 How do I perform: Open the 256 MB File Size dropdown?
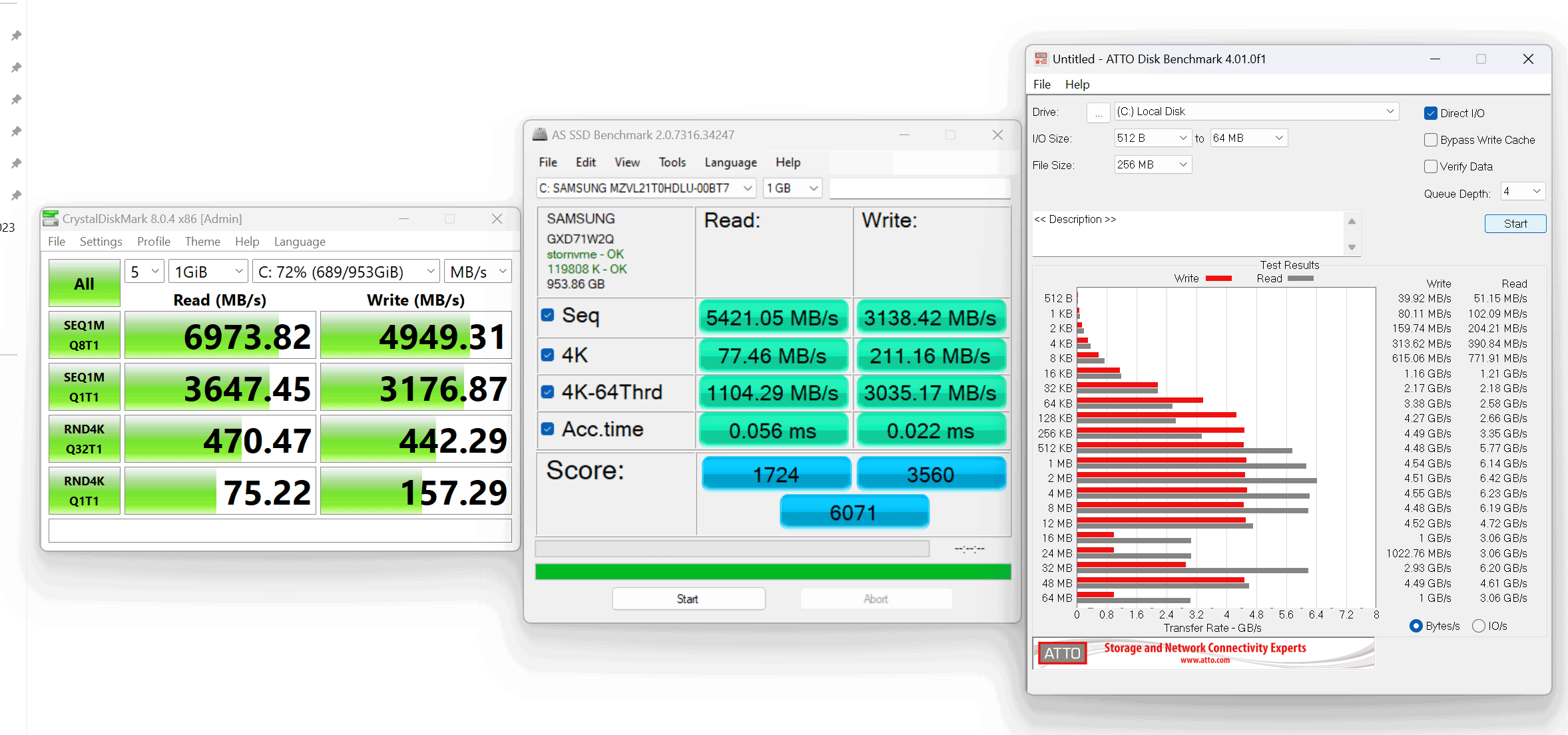(x=1153, y=164)
